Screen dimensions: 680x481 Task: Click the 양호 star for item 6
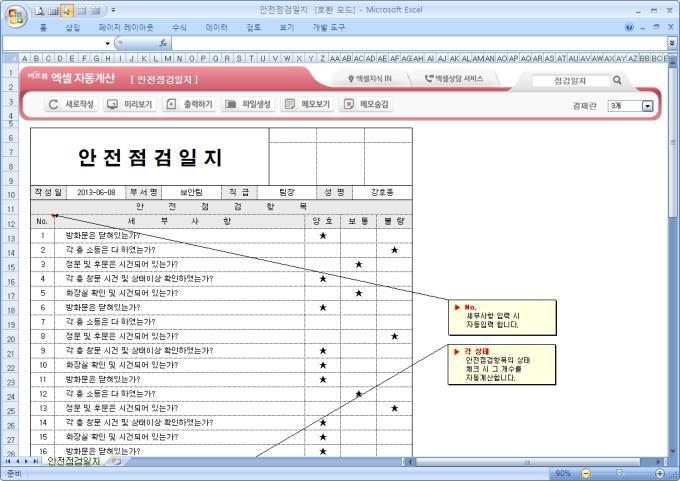(x=323, y=308)
